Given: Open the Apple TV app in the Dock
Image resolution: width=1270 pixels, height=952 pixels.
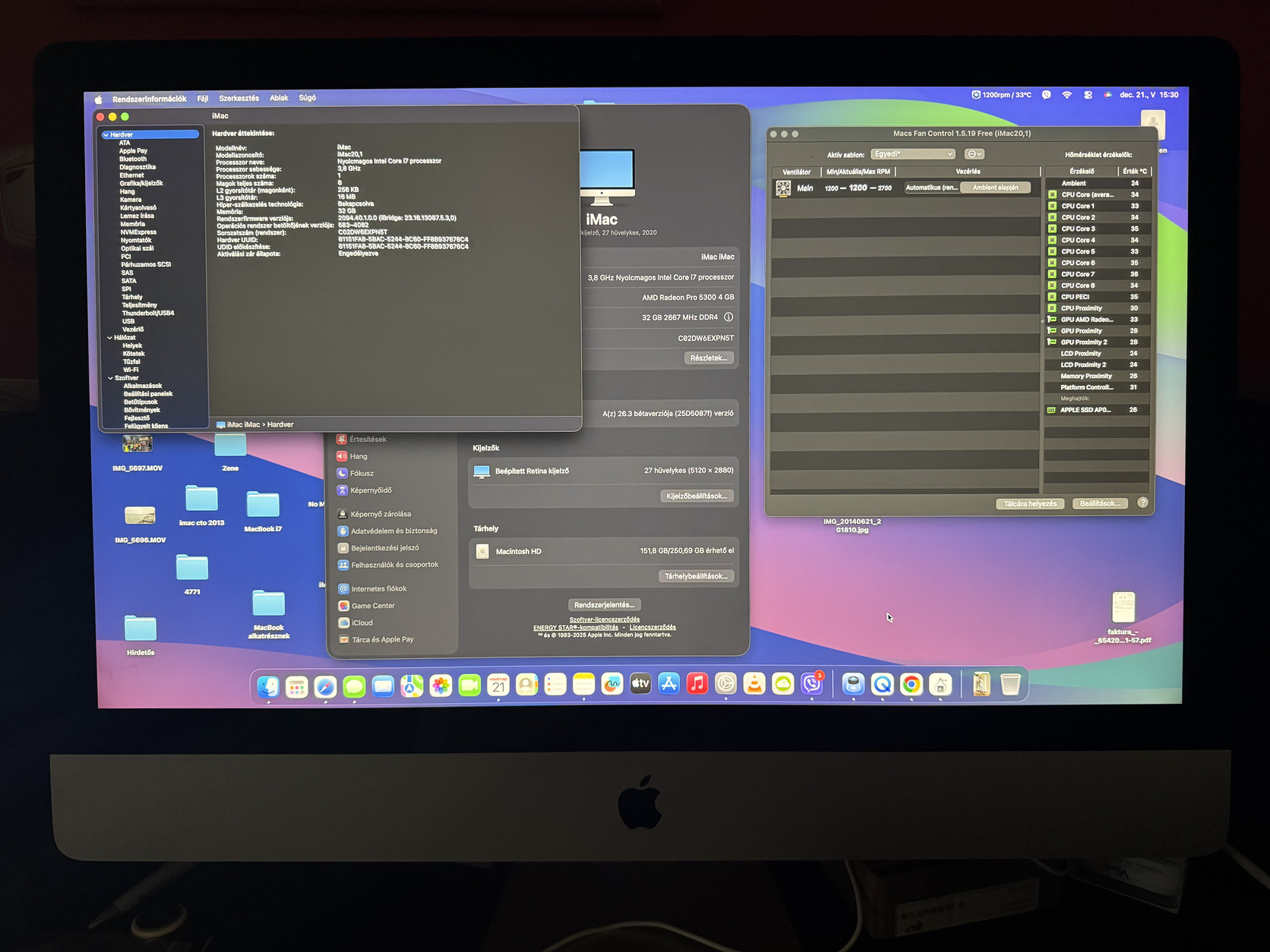Looking at the screenshot, I should [x=640, y=684].
